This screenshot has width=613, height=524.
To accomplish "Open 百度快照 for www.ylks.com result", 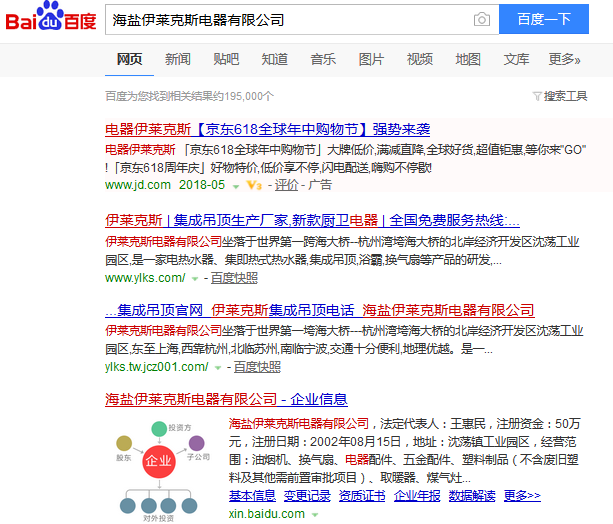I will (233, 278).
